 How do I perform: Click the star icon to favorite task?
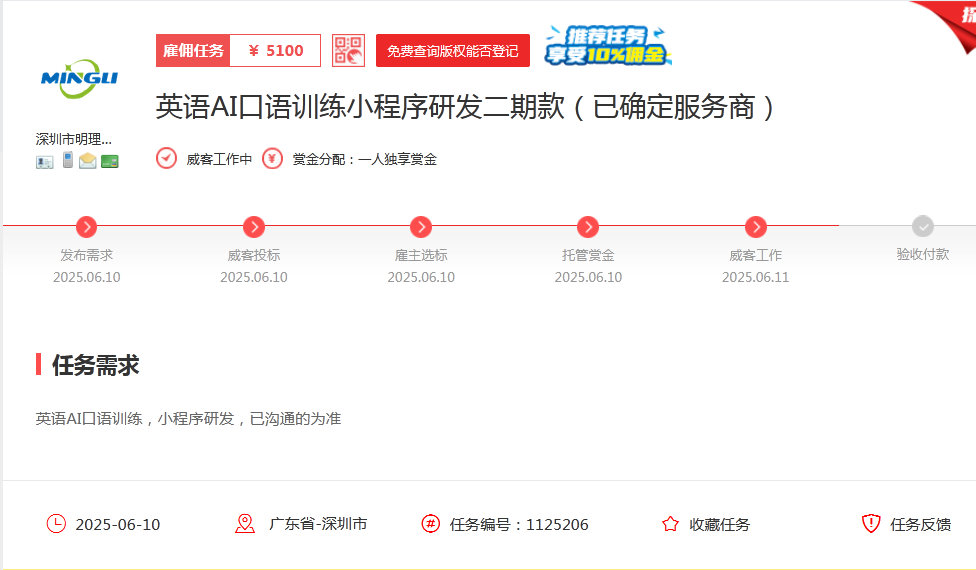tap(670, 524)
